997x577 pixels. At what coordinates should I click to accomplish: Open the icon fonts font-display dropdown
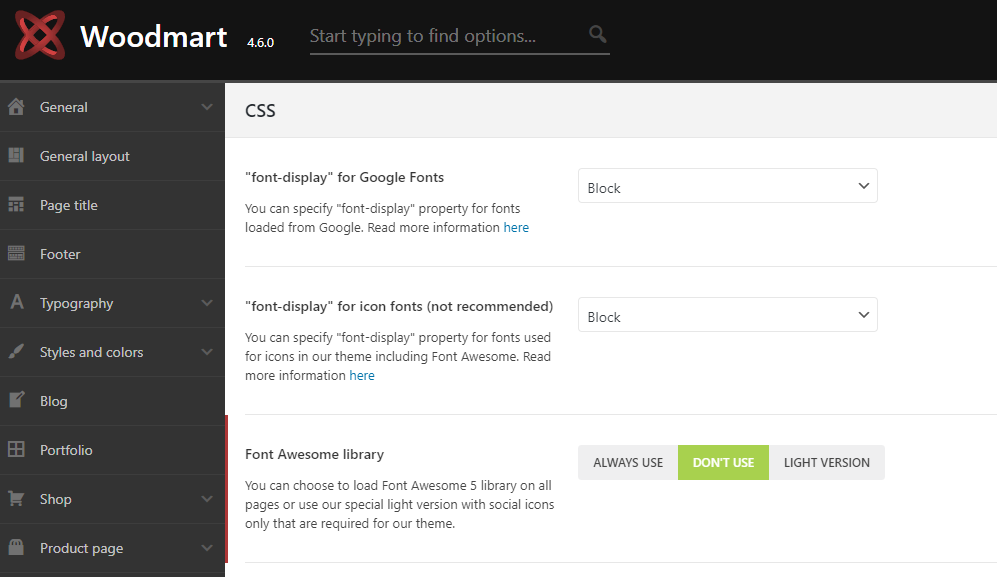click(x=727, y=316)
